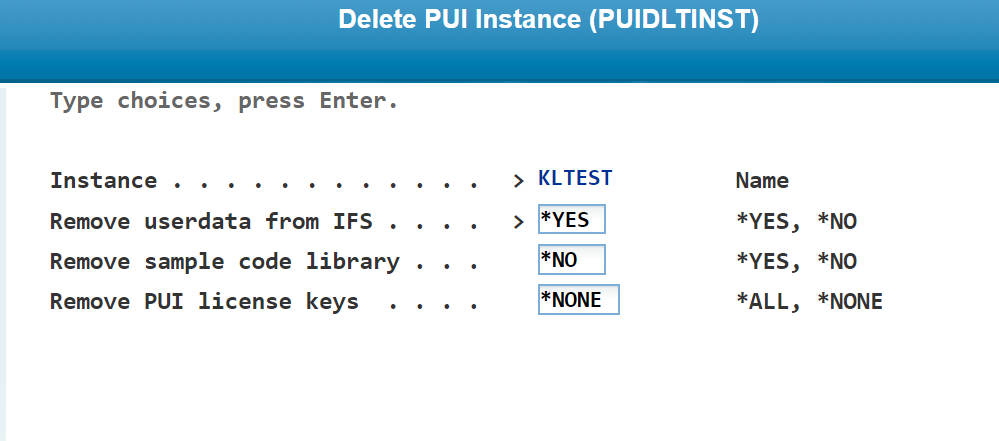Click the PUIDLTINST command name in the header
This screenshot has height=441, width=999.
(x=673, y=19)
